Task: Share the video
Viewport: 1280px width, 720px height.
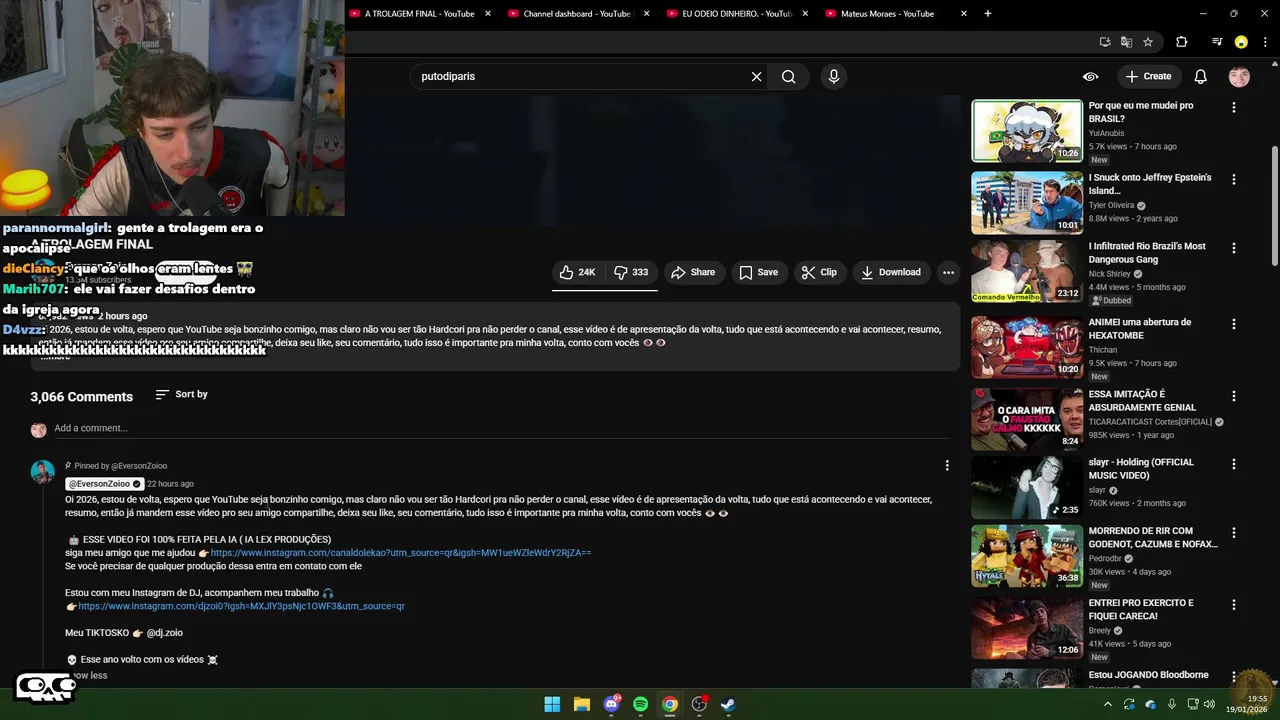Action: 693,272
